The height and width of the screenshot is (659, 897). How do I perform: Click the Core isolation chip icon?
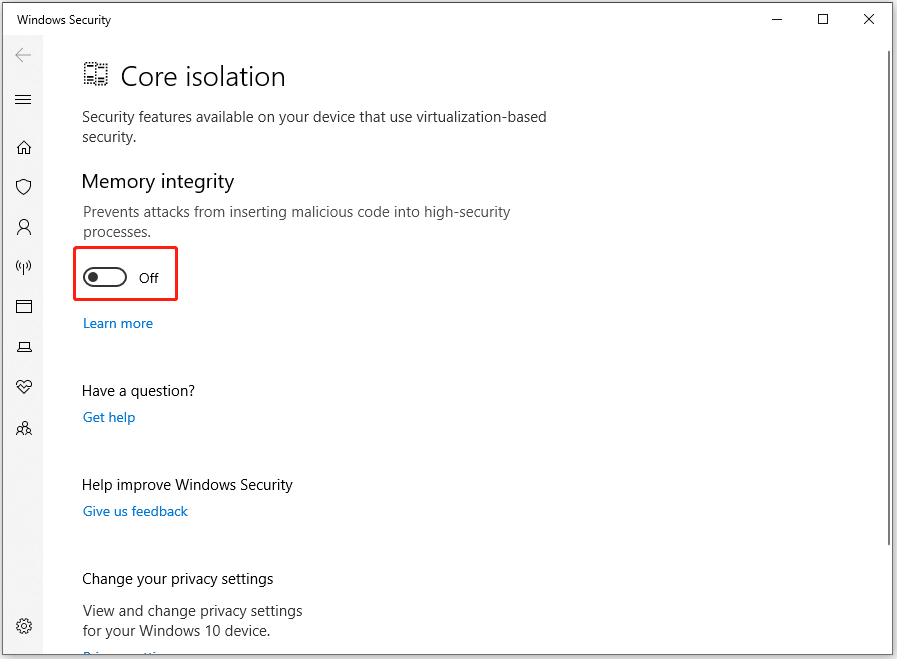click(96, 74)
